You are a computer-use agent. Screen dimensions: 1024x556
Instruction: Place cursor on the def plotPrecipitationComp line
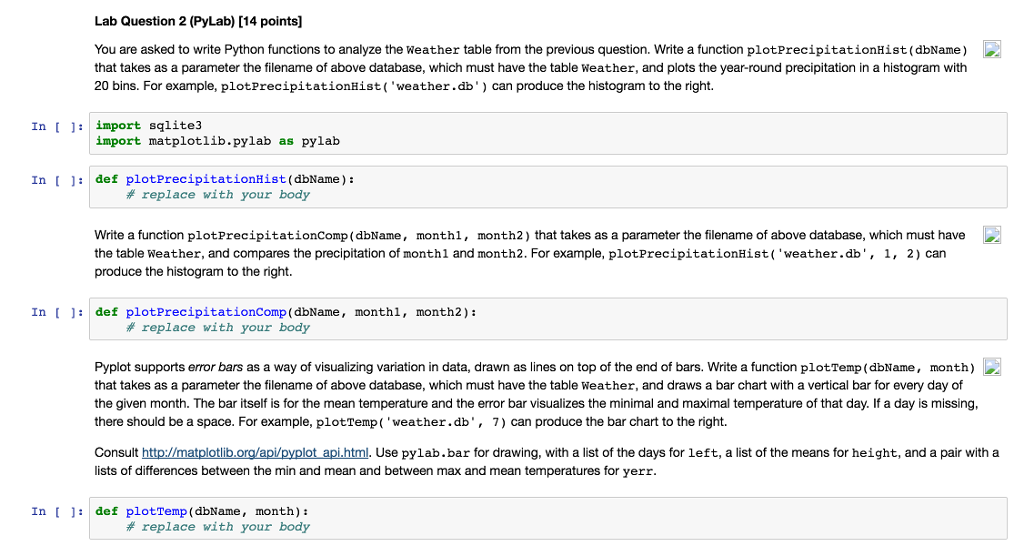click(x=285, y=312)
